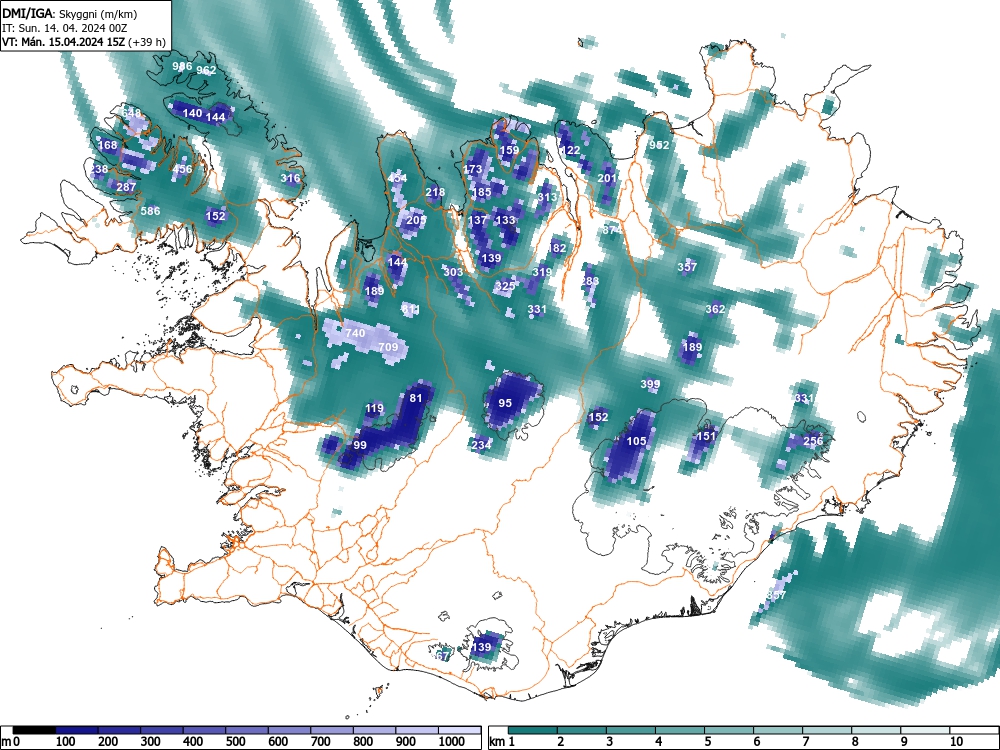Image resolution: width=1000 pixels, height=750 pixels.
Task: Click the map label 119
Action: click(374, 408)
